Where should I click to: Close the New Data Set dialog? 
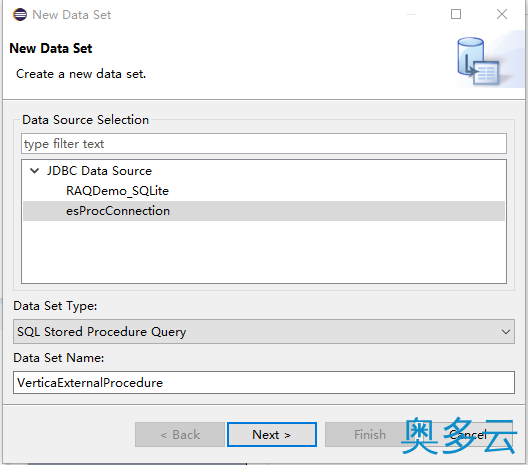pos(502,14)
